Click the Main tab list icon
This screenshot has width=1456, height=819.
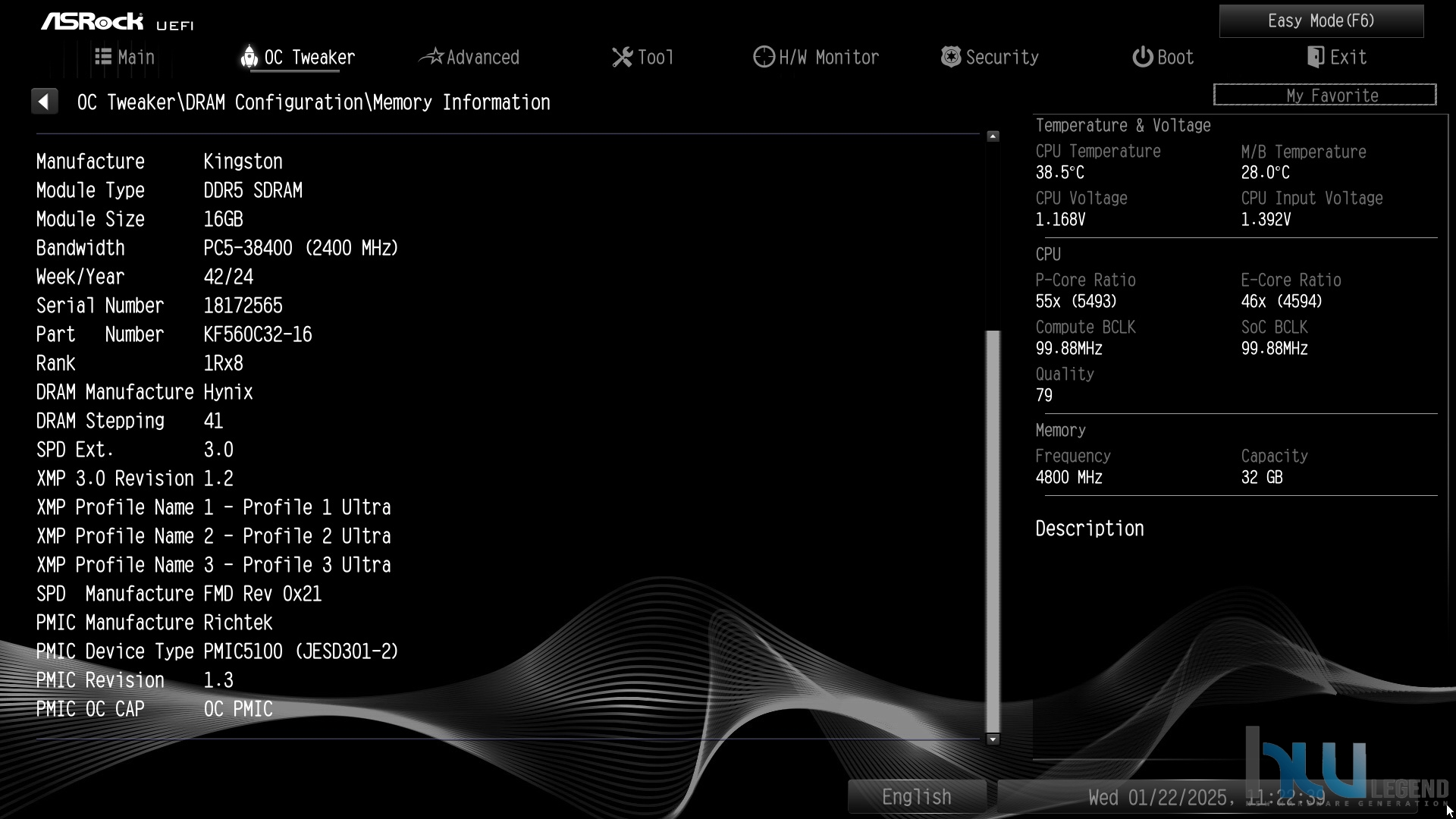(x=103, y=57)
